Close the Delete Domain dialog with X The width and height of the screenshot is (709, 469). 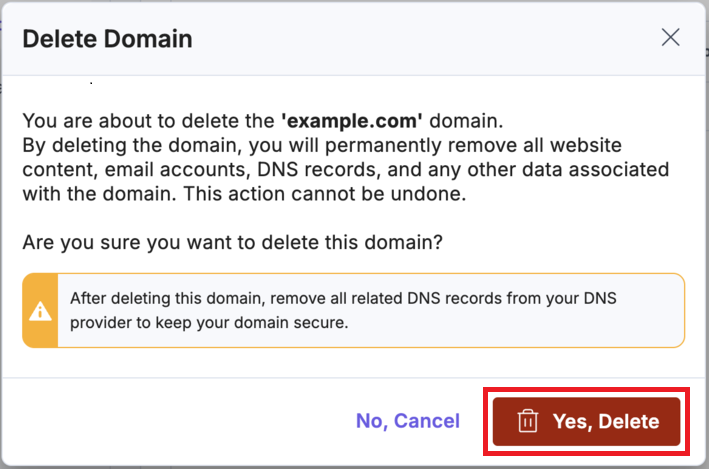point(671,38)
